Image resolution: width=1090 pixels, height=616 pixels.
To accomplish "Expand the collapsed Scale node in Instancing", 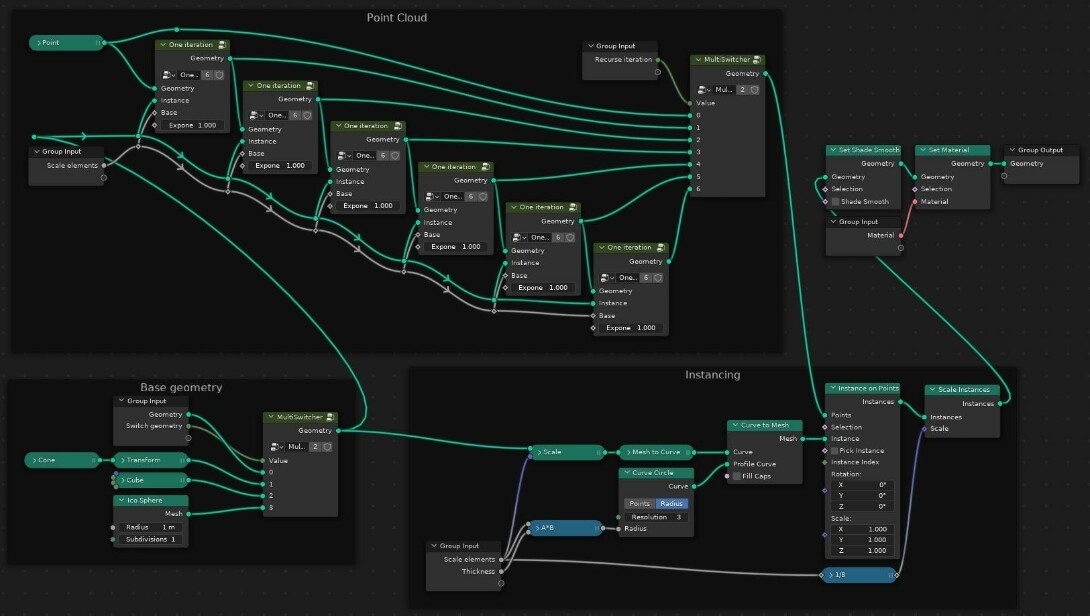I will [539, 452].
